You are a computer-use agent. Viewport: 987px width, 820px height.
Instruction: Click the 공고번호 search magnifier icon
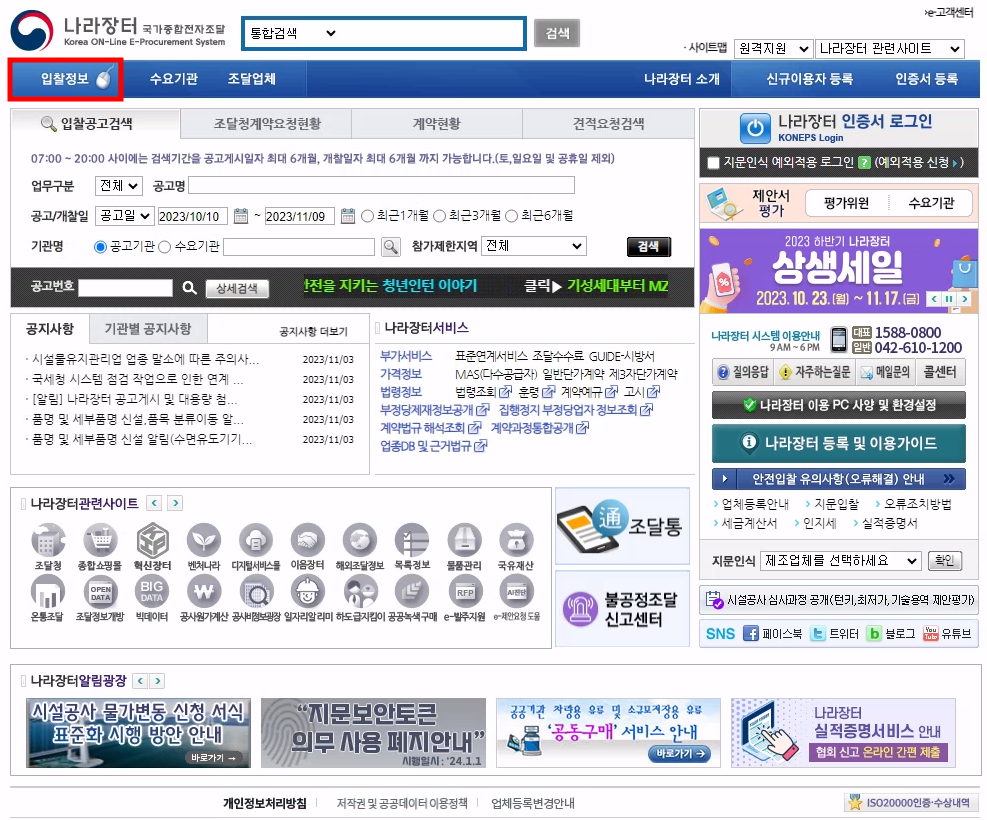coord(189,288)
